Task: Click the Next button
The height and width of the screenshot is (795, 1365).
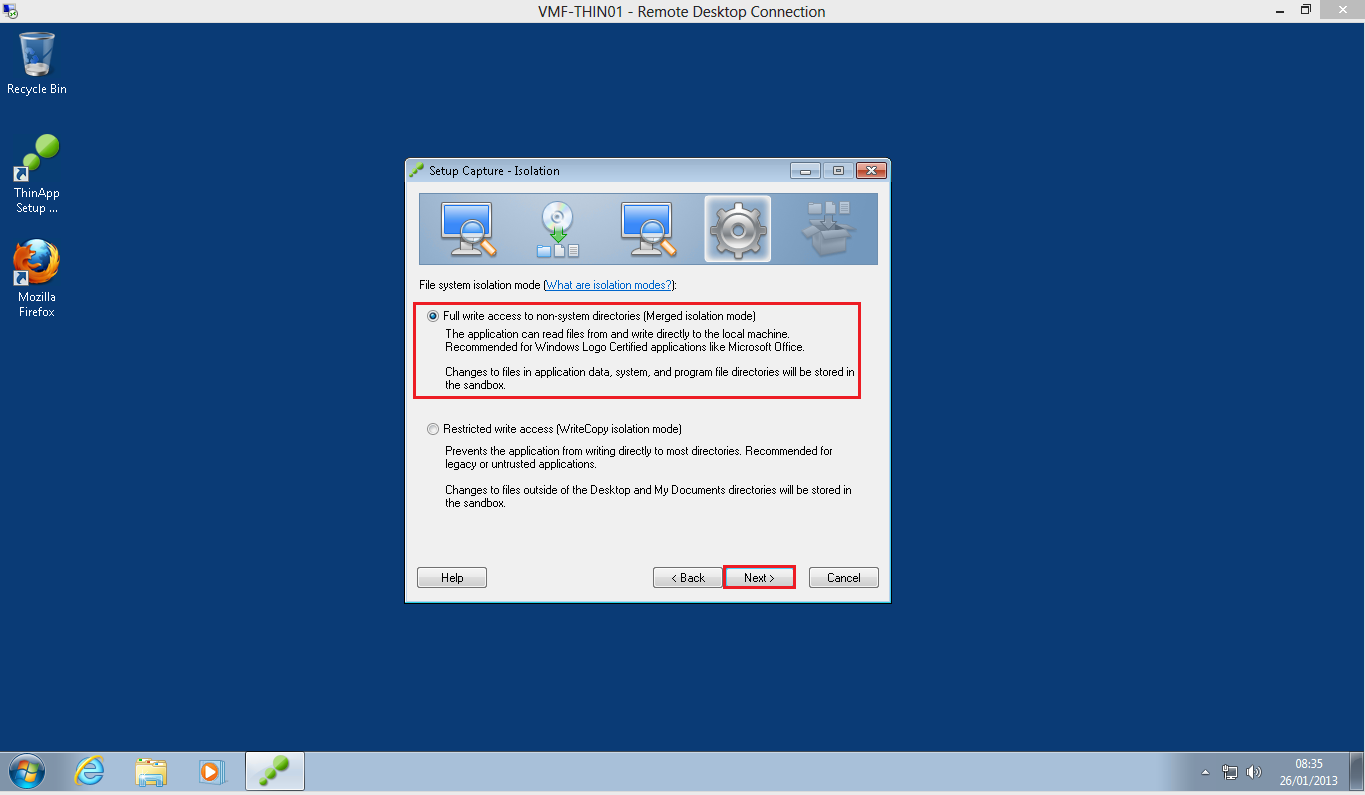Action: click(x=759, y=578)
